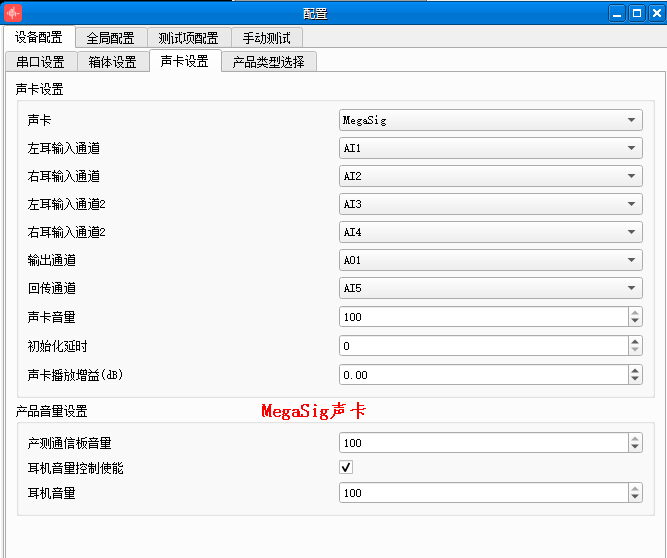Increase 声卡音量 with the up stepper arrow
This screenshot has width=667, height=558.
pos(635,313)
